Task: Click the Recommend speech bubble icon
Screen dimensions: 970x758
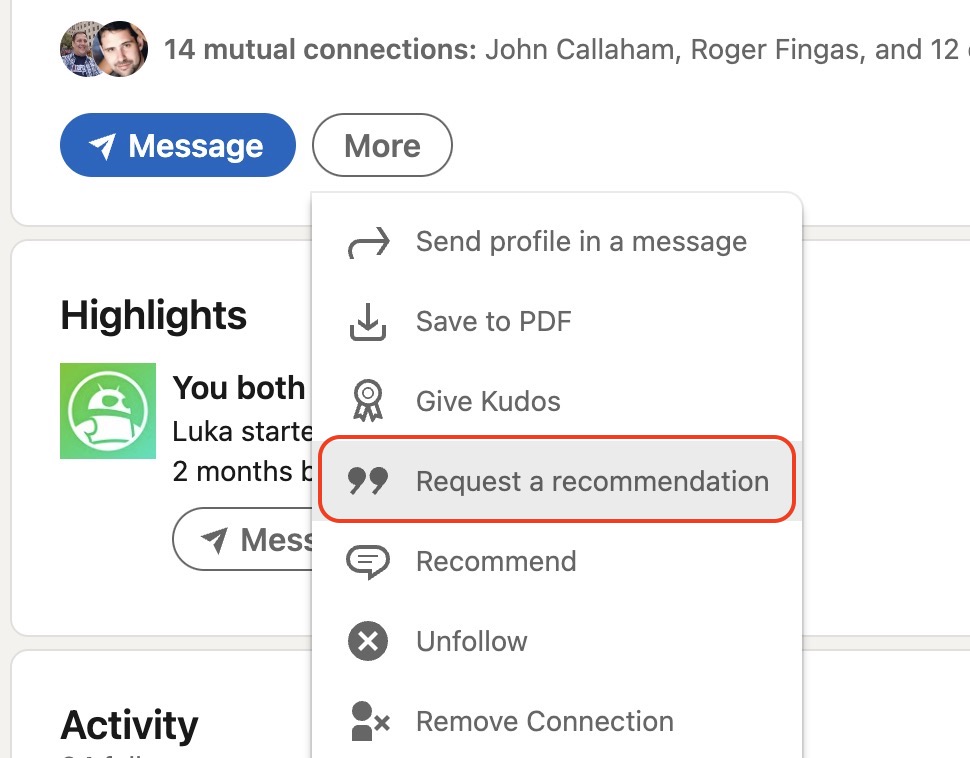Action: 368,562
